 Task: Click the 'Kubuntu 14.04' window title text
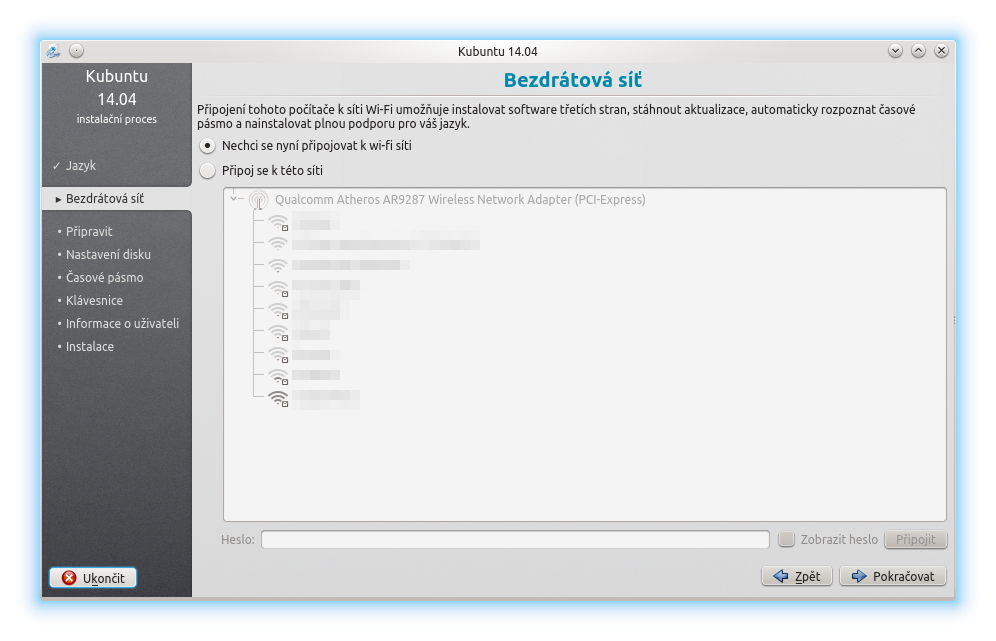click(497, 51)
